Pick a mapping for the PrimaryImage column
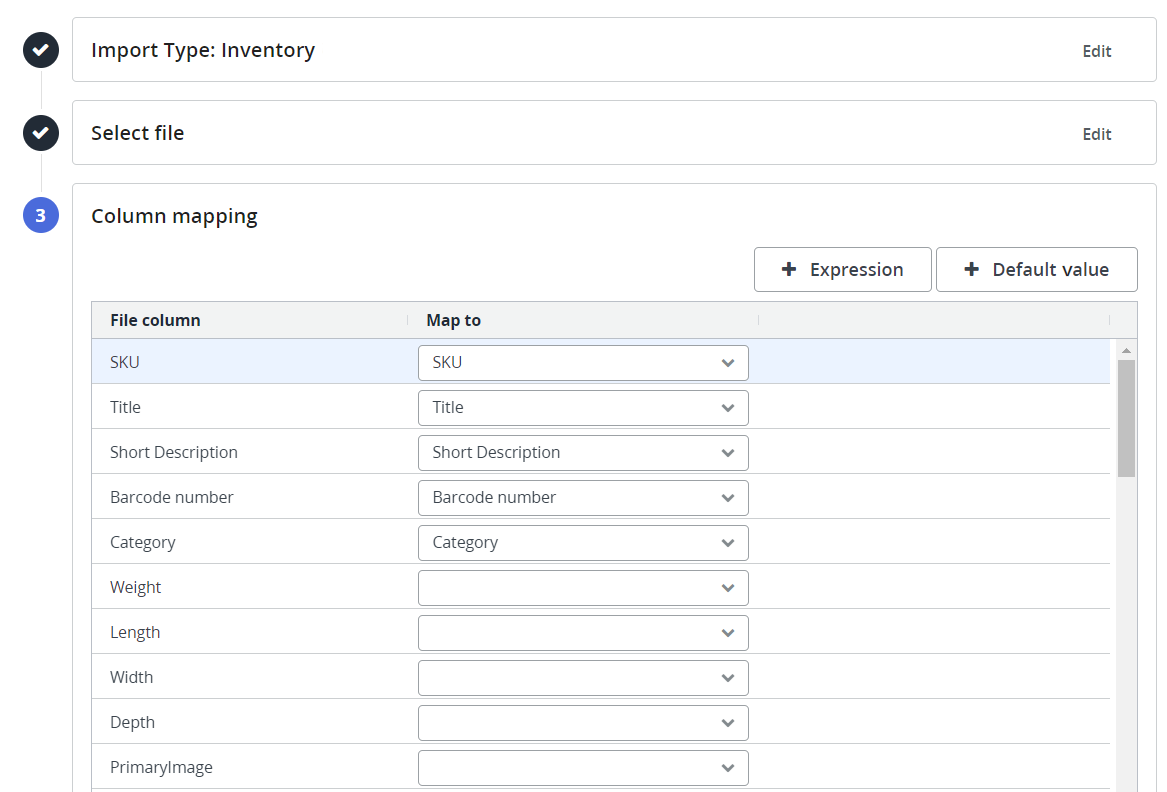The image size is (1167, 792). (582, 768)
